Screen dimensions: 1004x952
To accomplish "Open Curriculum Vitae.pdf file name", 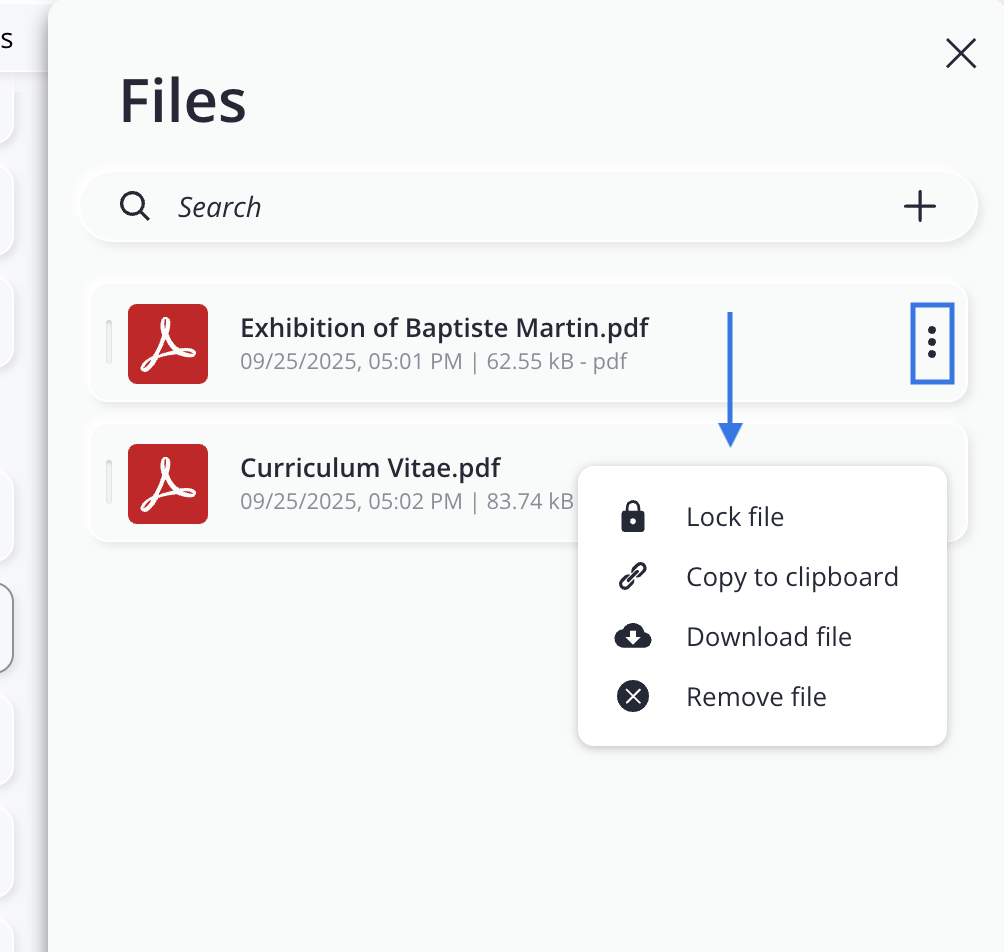I will (370, 468).
